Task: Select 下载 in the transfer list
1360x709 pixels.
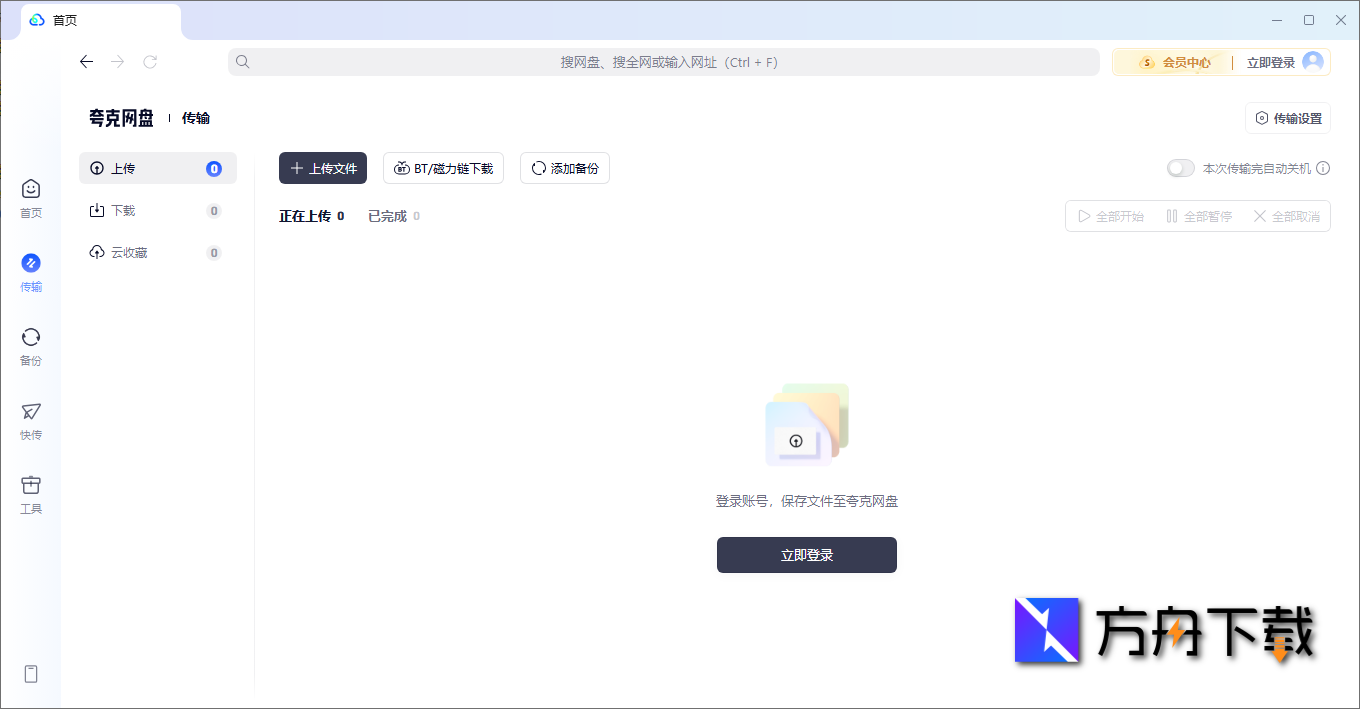Action: click(x=124, y=210)
